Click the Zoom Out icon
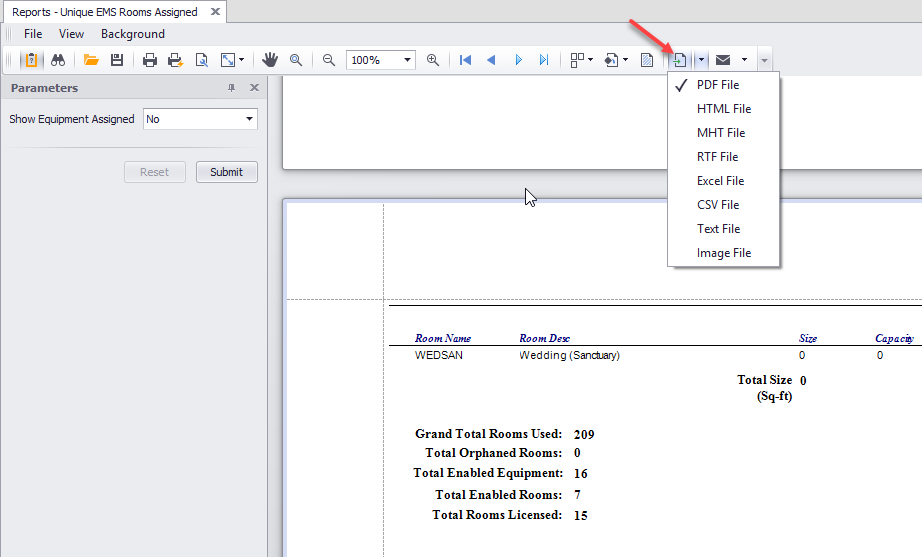The image size is (922, 557). click(x=329, y=60)
